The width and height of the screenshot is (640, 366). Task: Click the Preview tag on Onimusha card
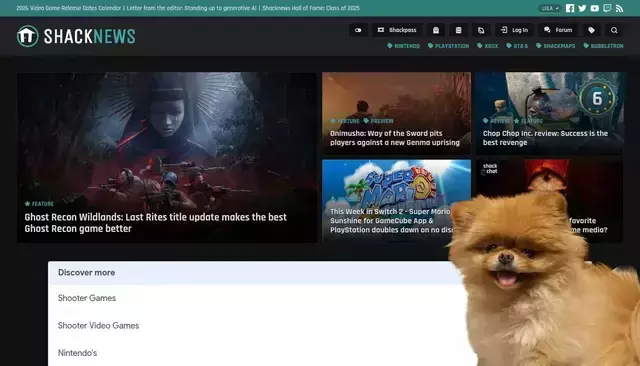(378, 121)
